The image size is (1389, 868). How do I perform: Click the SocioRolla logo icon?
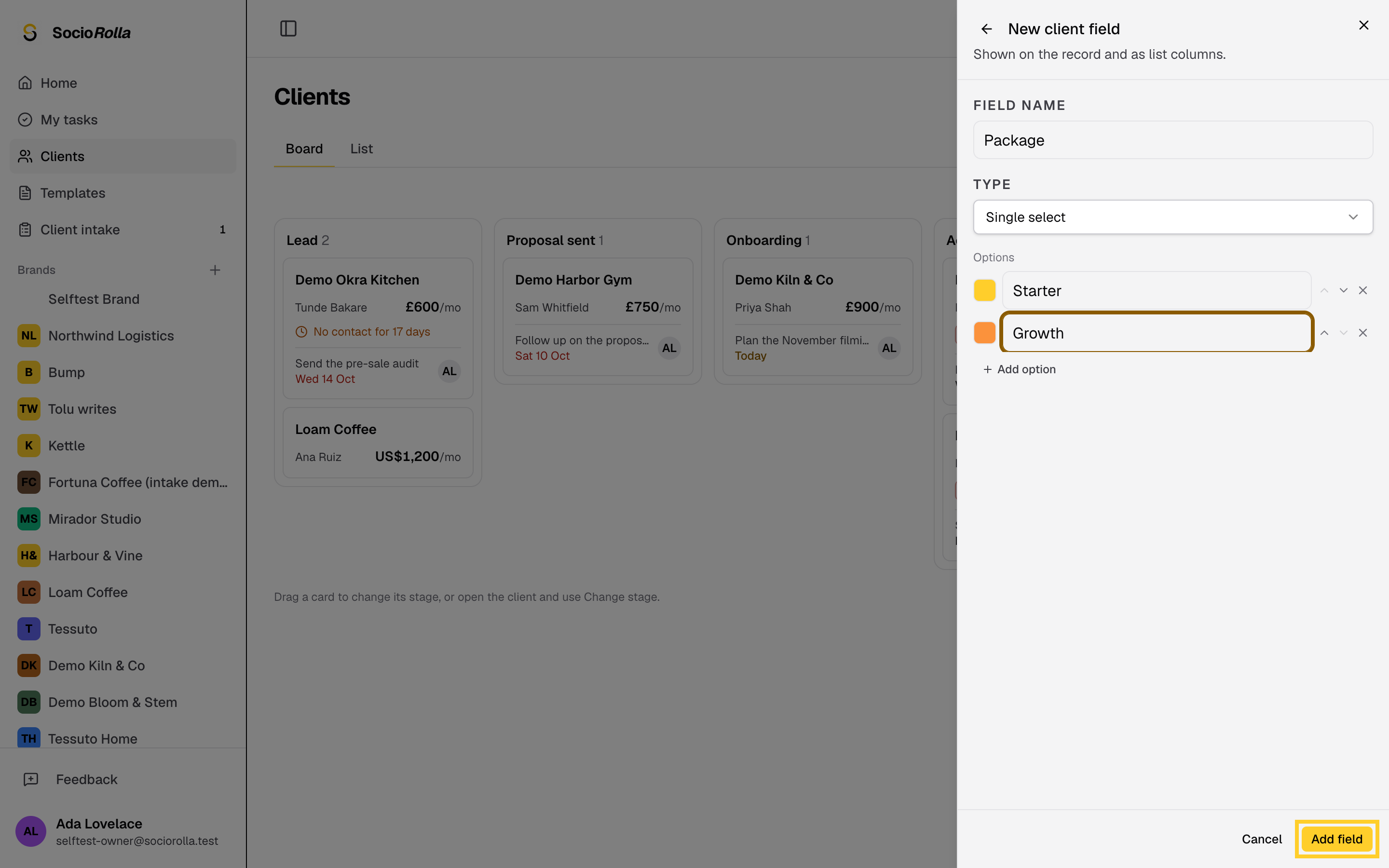[x=30, y=33]
